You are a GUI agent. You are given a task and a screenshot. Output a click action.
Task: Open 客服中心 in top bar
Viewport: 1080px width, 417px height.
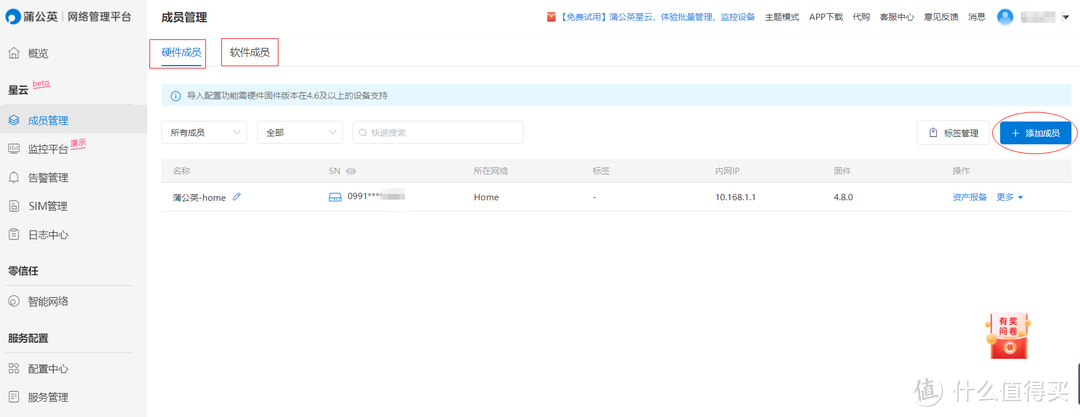(897, 17)
